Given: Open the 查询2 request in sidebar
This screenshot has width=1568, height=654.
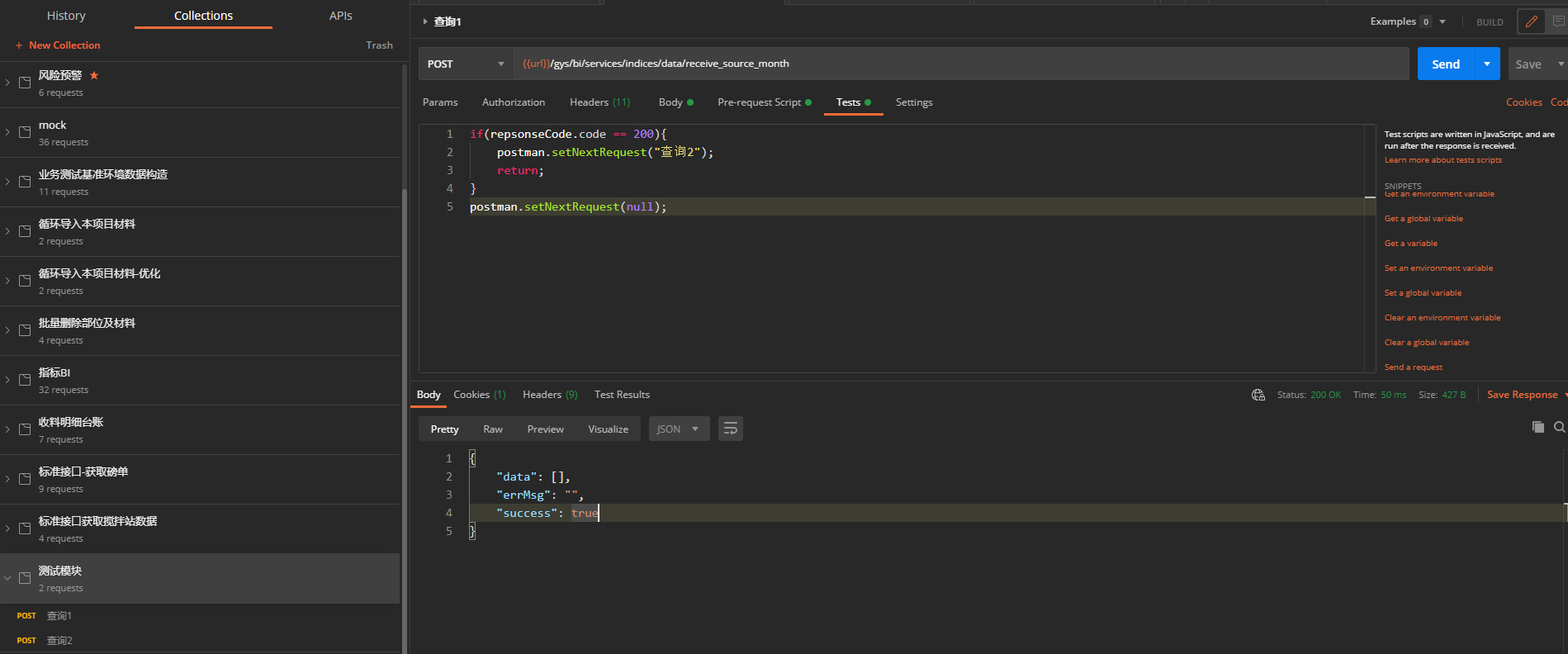Looking at the screenshot, I should (59, 641).
